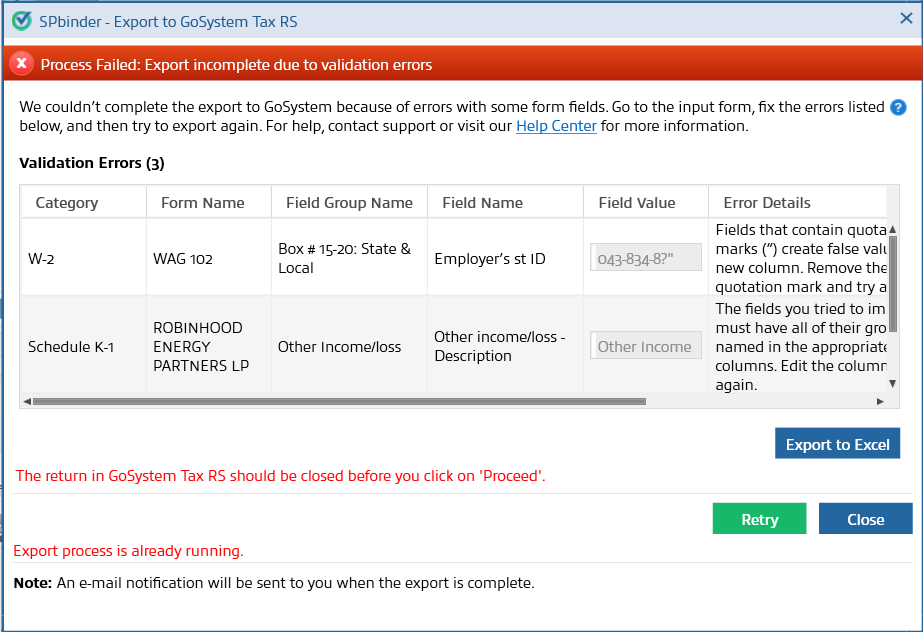Click the Export to Excel button
Screen dimensions: 923x632
tap(837, 443)
